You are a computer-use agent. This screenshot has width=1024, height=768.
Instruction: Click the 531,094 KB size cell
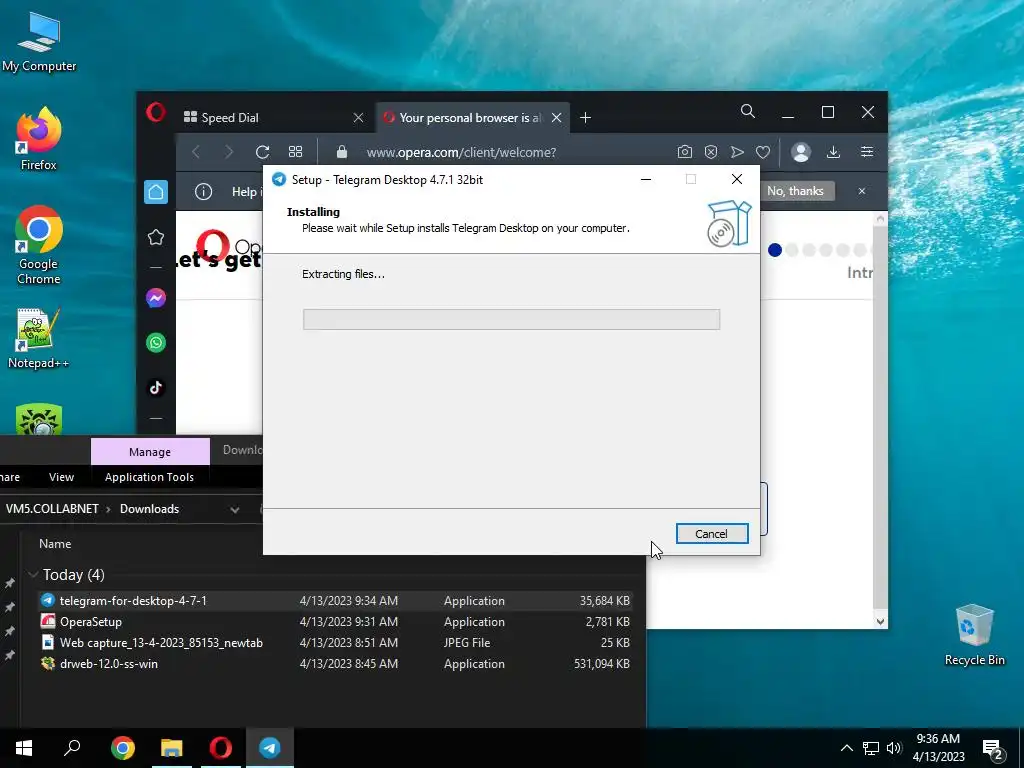(602, 664)
